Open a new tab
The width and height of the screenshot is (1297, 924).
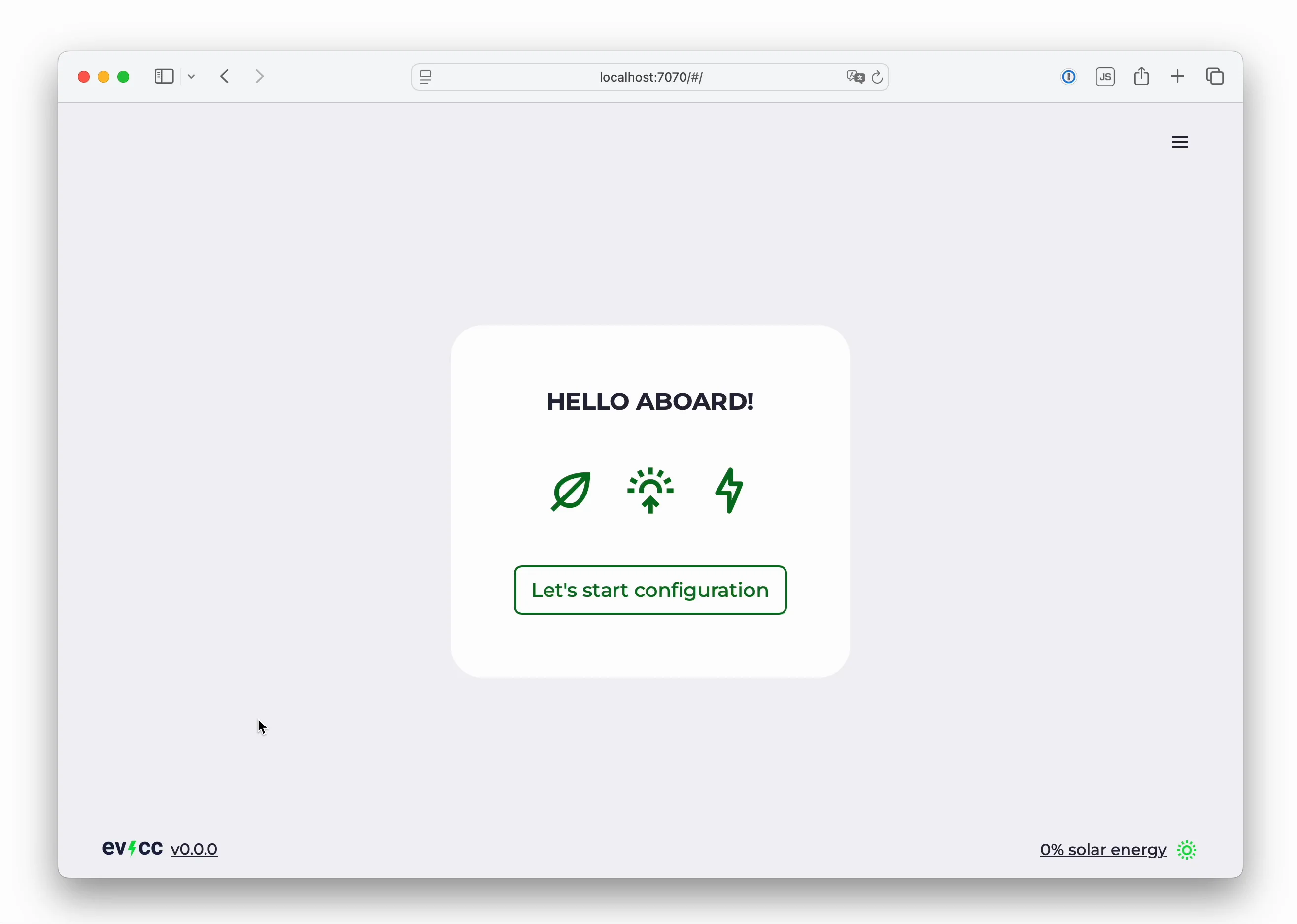tap(1177, 77)
